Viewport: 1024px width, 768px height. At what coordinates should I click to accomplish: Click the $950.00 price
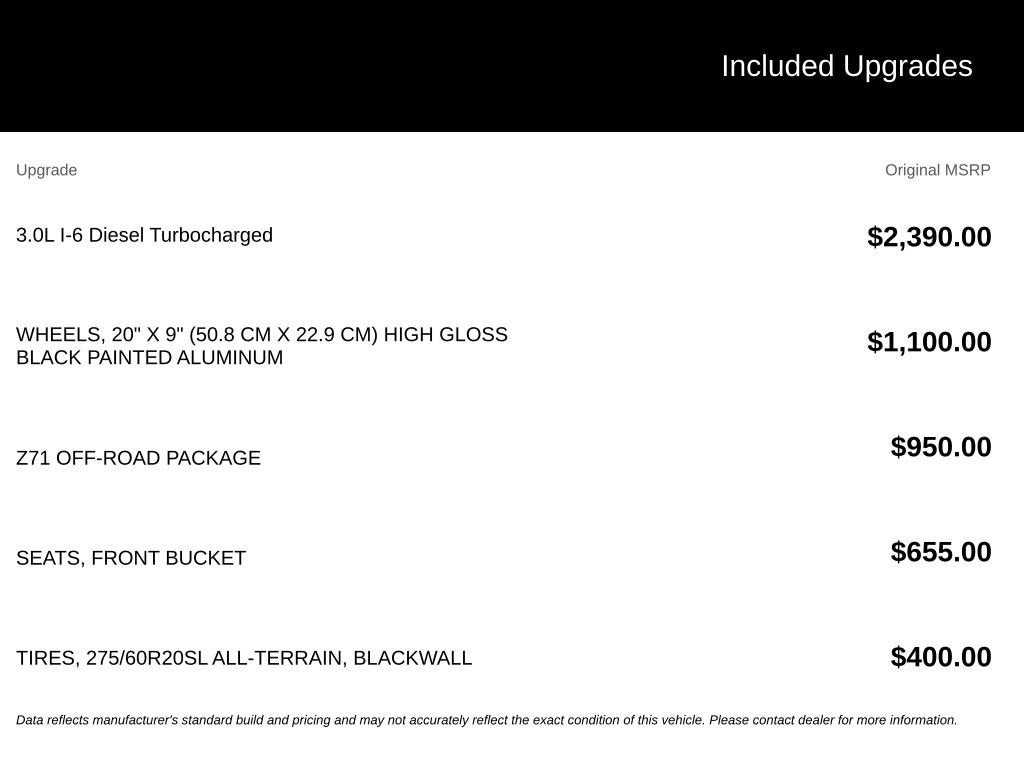coord(940,447)
